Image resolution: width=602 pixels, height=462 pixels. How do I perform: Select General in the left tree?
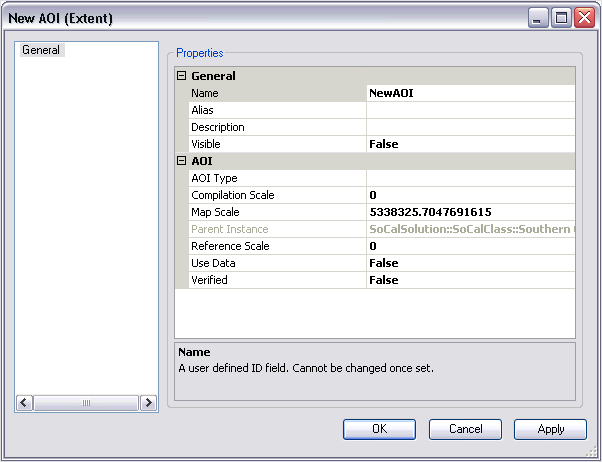(x=41, y=50)
